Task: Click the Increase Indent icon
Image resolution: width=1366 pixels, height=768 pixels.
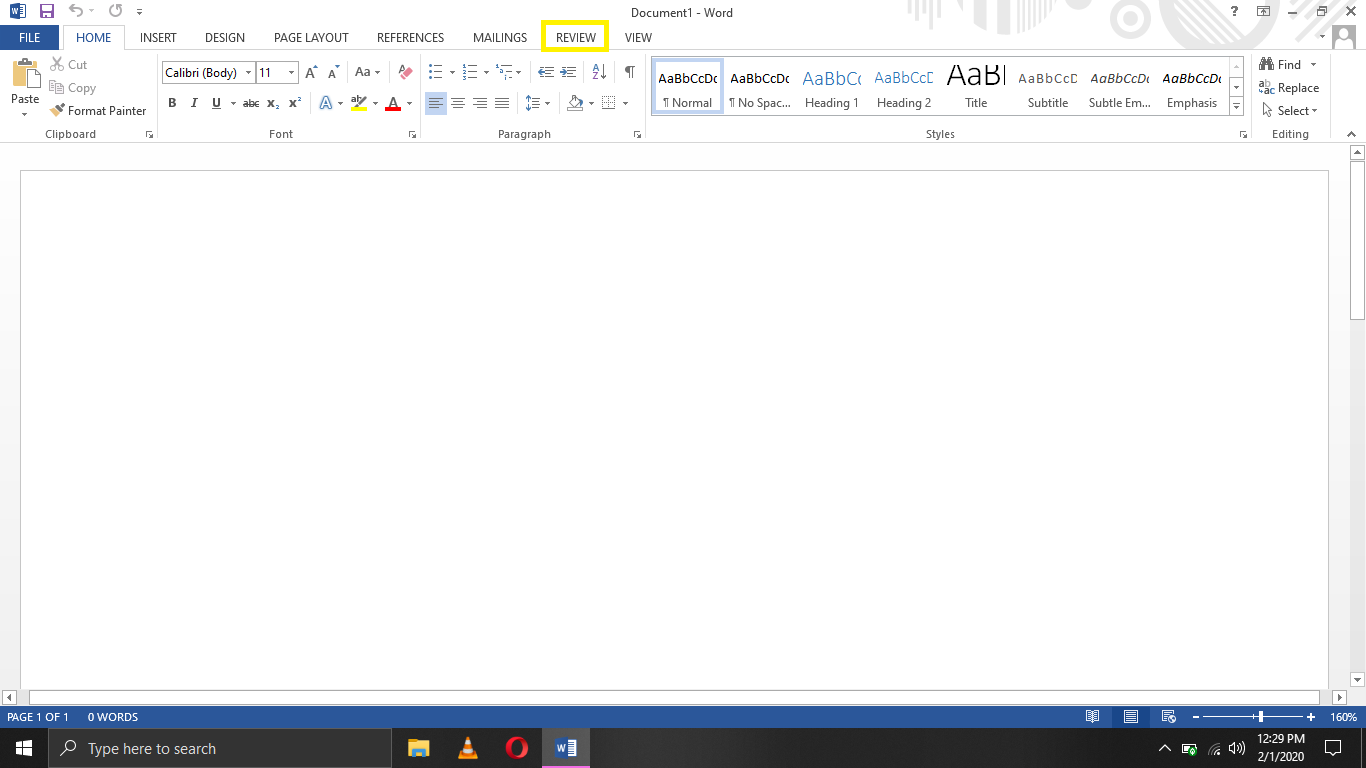Action: (568, 72)
